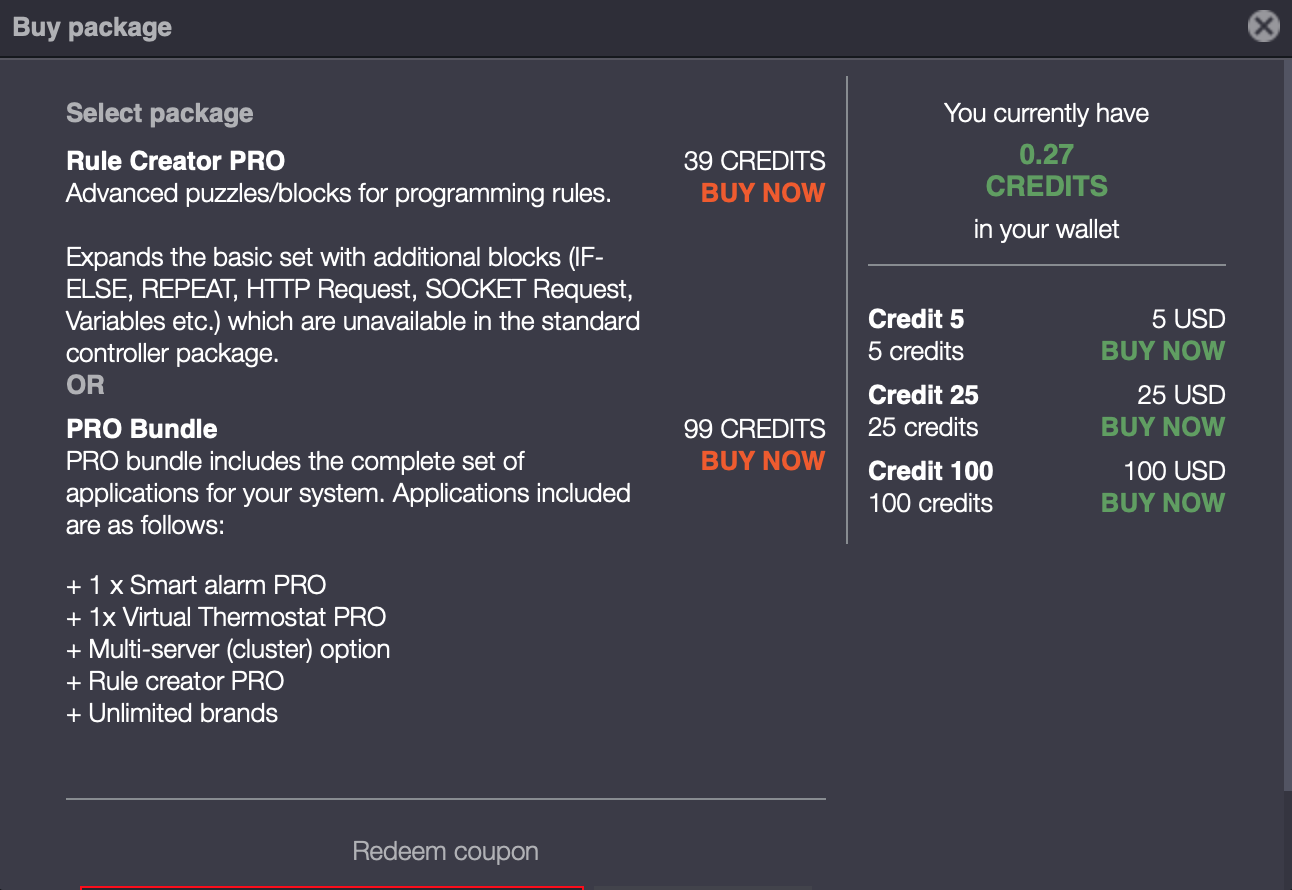Click the Buy package title bar text

(x=92, y=27)
